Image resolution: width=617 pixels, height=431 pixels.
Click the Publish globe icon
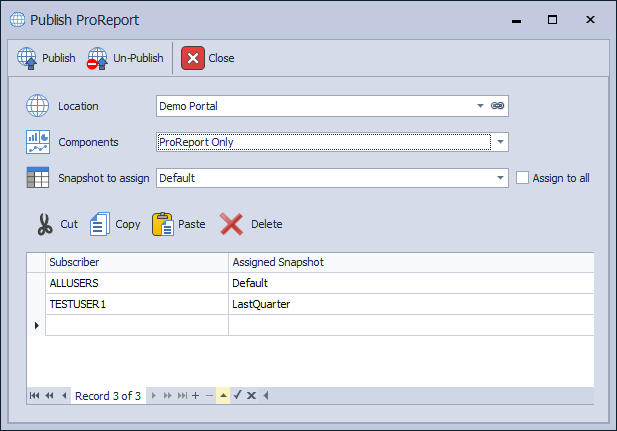point(27,58)
